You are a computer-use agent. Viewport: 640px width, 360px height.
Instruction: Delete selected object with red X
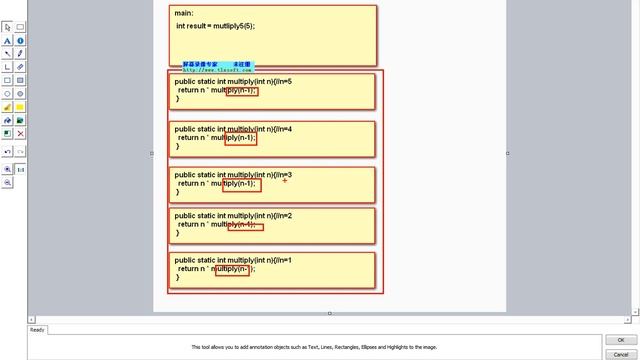coord(20,133)
